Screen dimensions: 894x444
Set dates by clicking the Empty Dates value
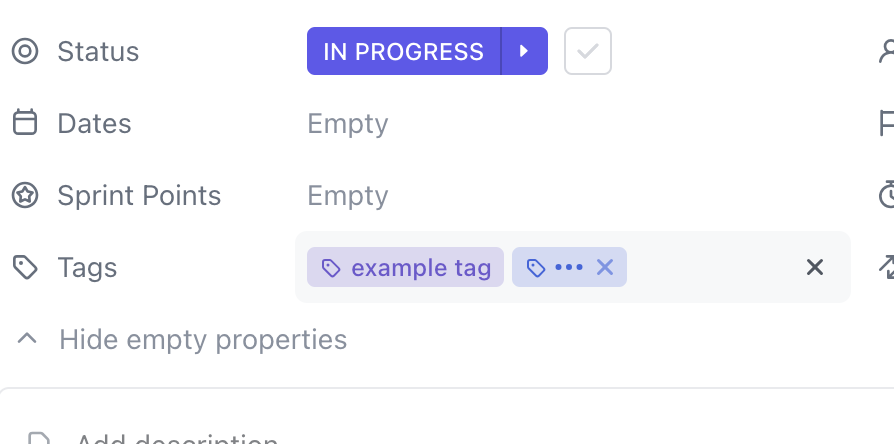point(347,123)
